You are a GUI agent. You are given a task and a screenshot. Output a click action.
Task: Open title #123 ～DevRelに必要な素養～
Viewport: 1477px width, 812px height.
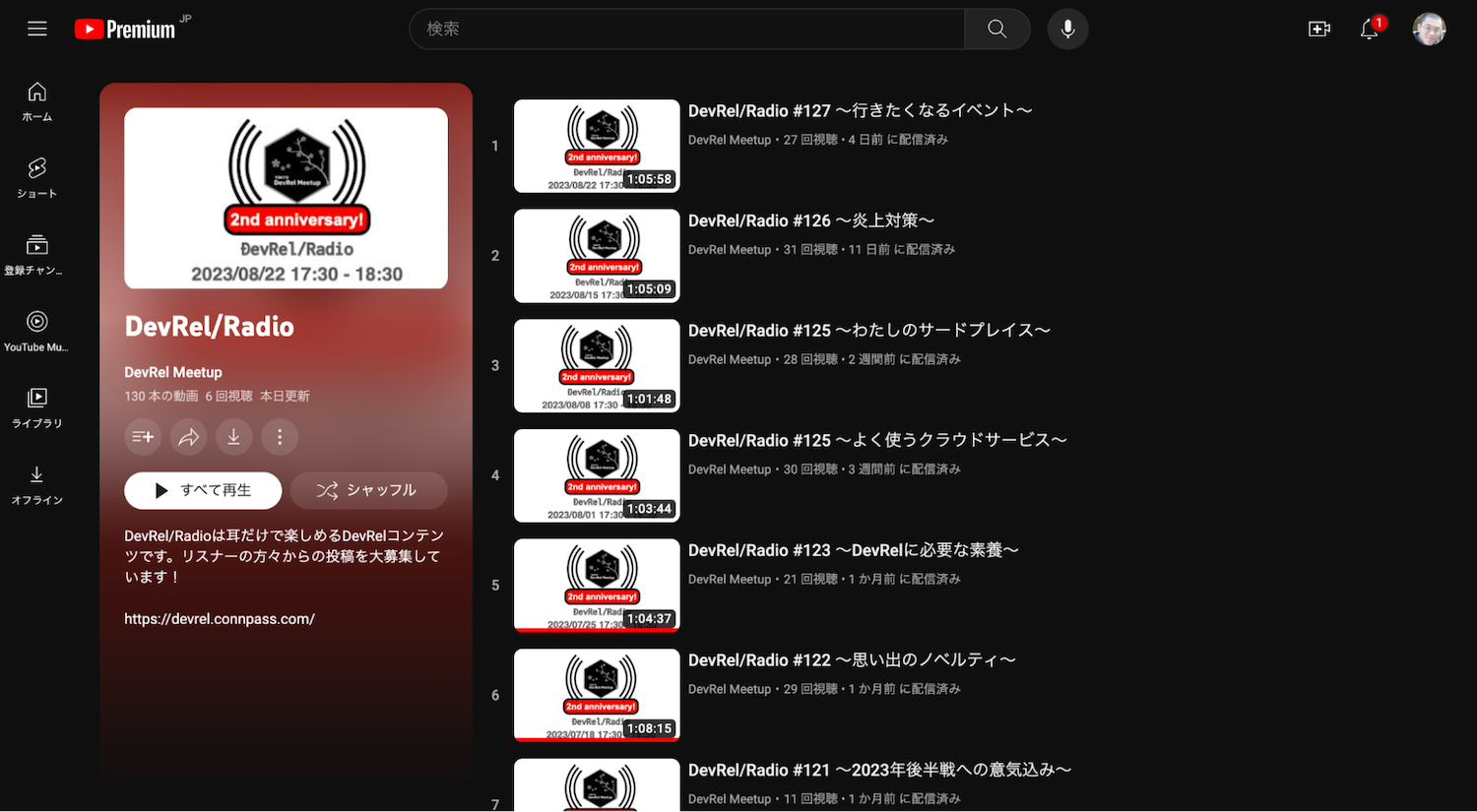click(x=854, y=550)
